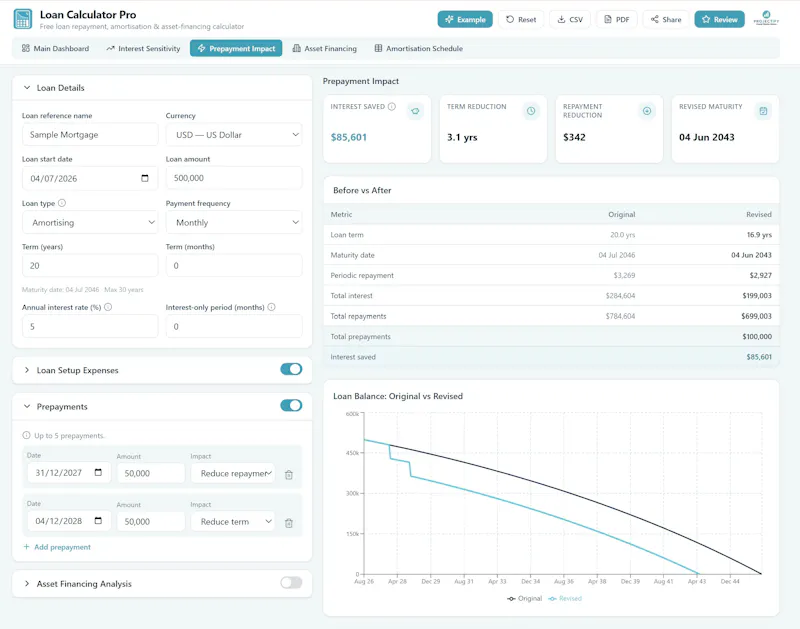800x629 pixels.
Task: Click the Revised column header
Action: point(759,214)
